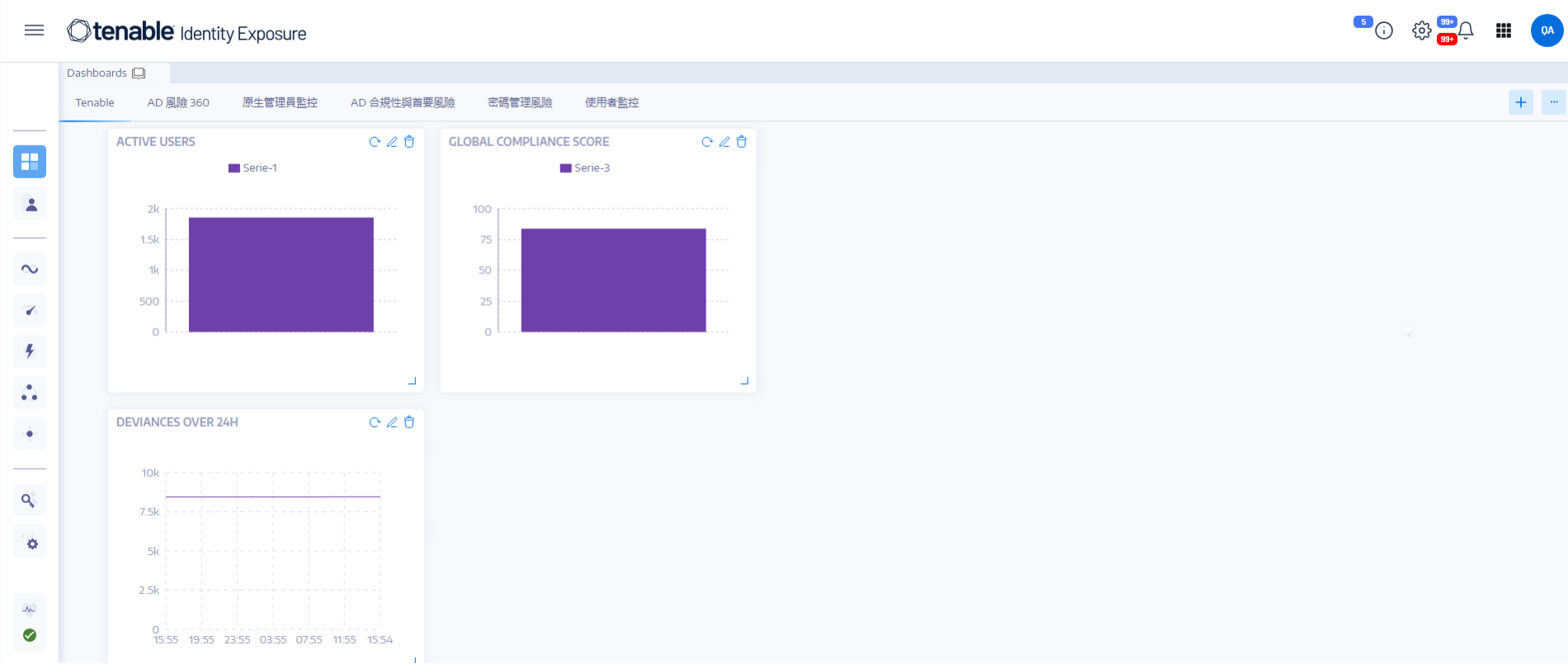Click the 100 axis label in Compliance Score

click(x=482, y=209)
